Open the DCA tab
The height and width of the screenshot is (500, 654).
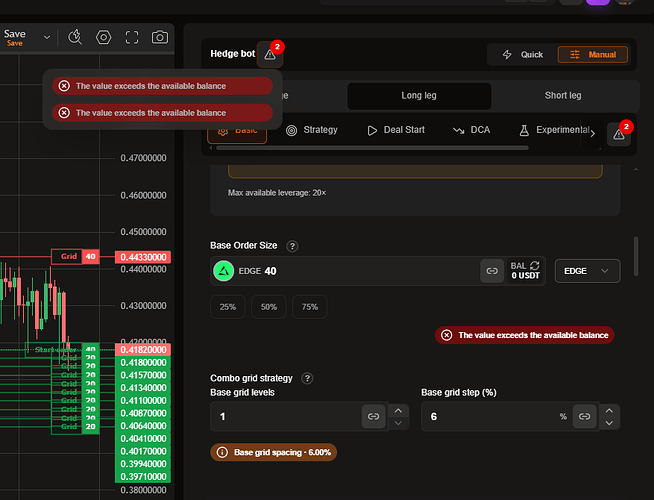tap(471, 130)
